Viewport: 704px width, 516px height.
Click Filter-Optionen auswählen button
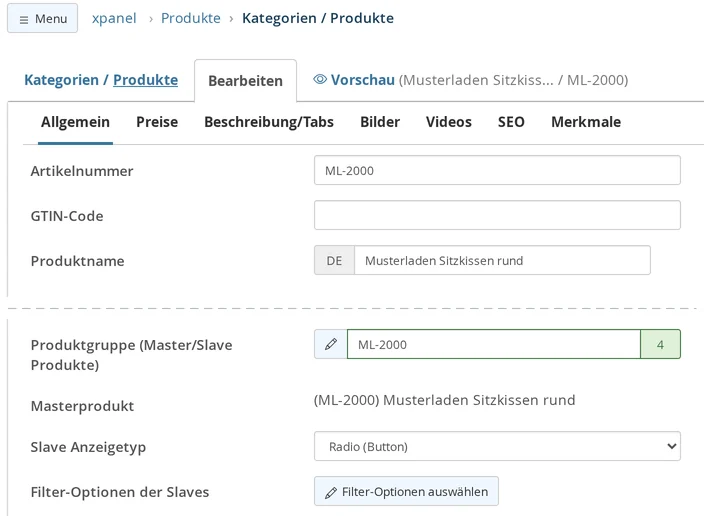point(406,492)
